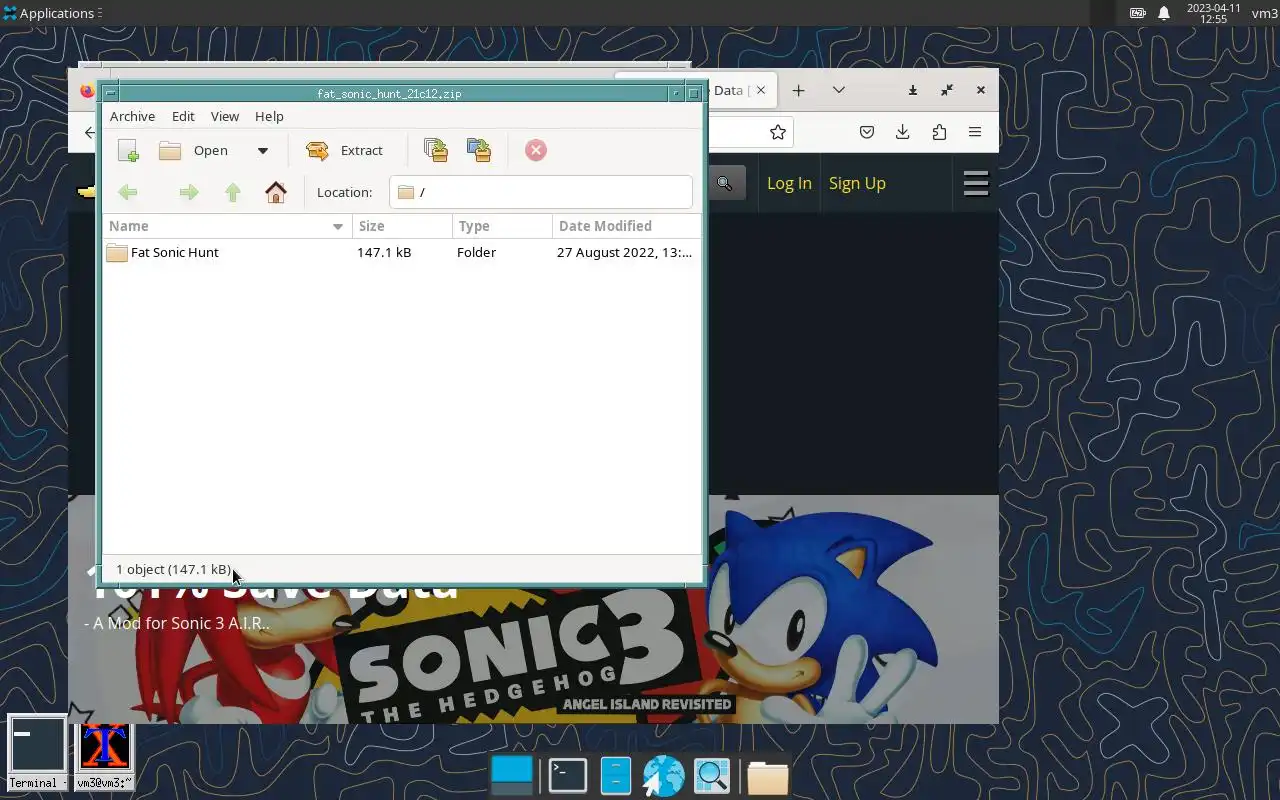The width and height of the screenshot is (1280, 800).
Task: Close the Firefox Data tab
Action: pyautogui.click(x=761, y=90)
